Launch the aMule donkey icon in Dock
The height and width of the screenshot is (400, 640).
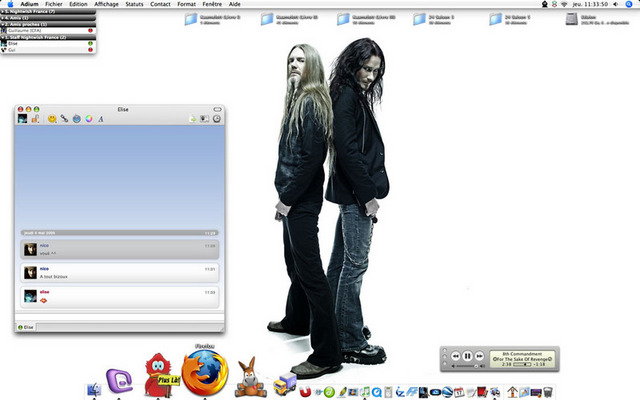tap(248, 377)
